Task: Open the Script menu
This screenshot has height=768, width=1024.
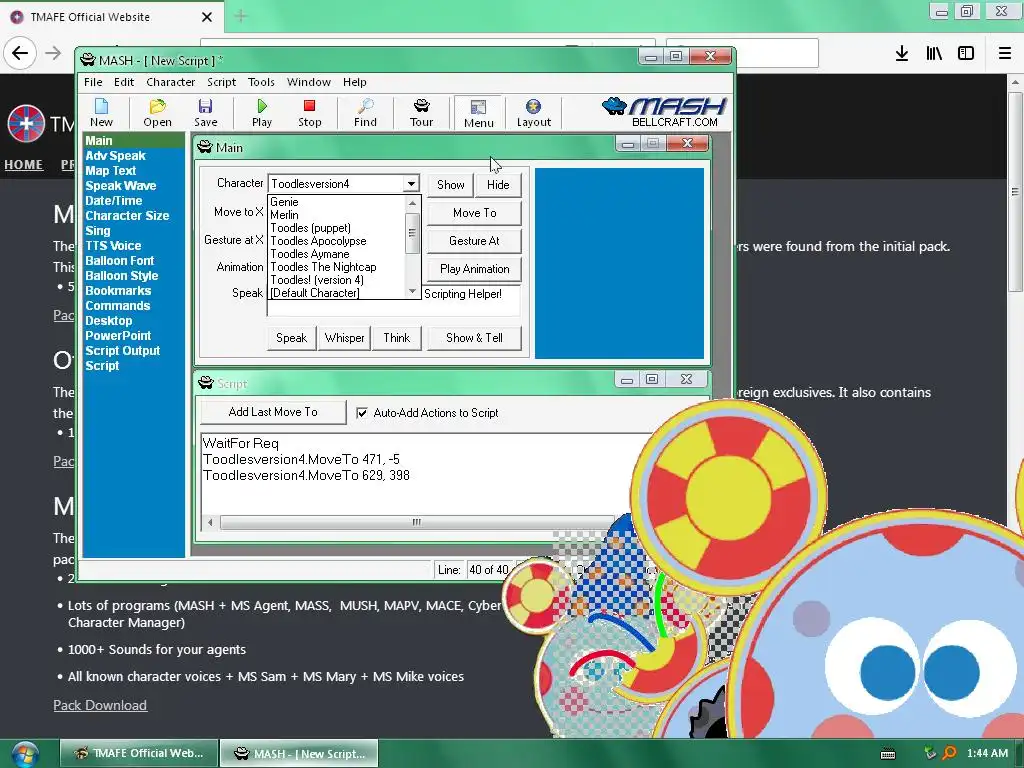Action: [221, 82]
